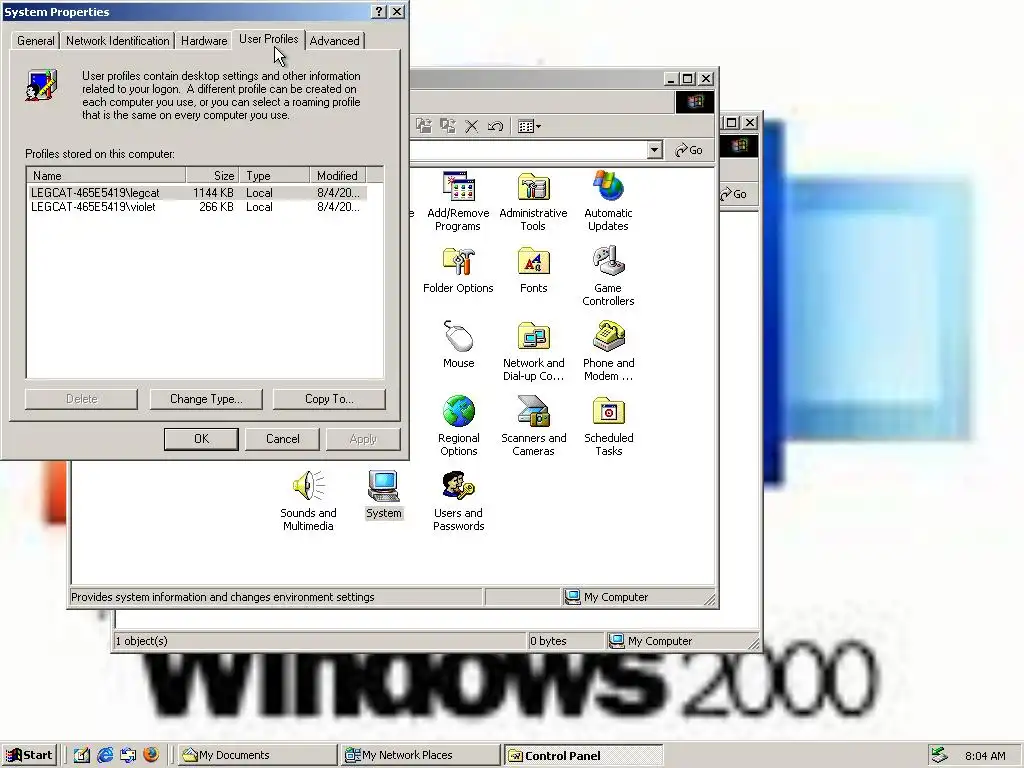
Task: Open Folder Options in Control Panel
Action: point(458,270)
